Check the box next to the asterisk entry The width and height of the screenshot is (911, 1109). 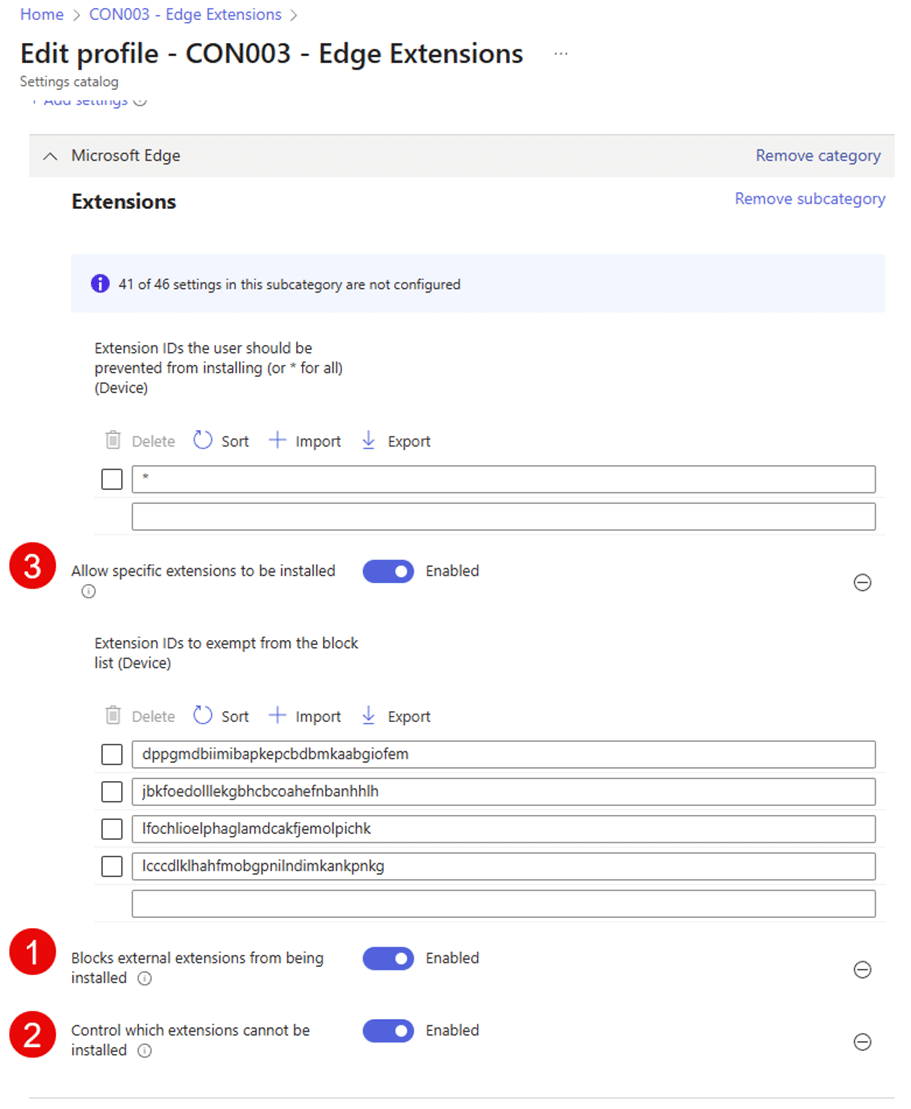(x=112, y=479)
